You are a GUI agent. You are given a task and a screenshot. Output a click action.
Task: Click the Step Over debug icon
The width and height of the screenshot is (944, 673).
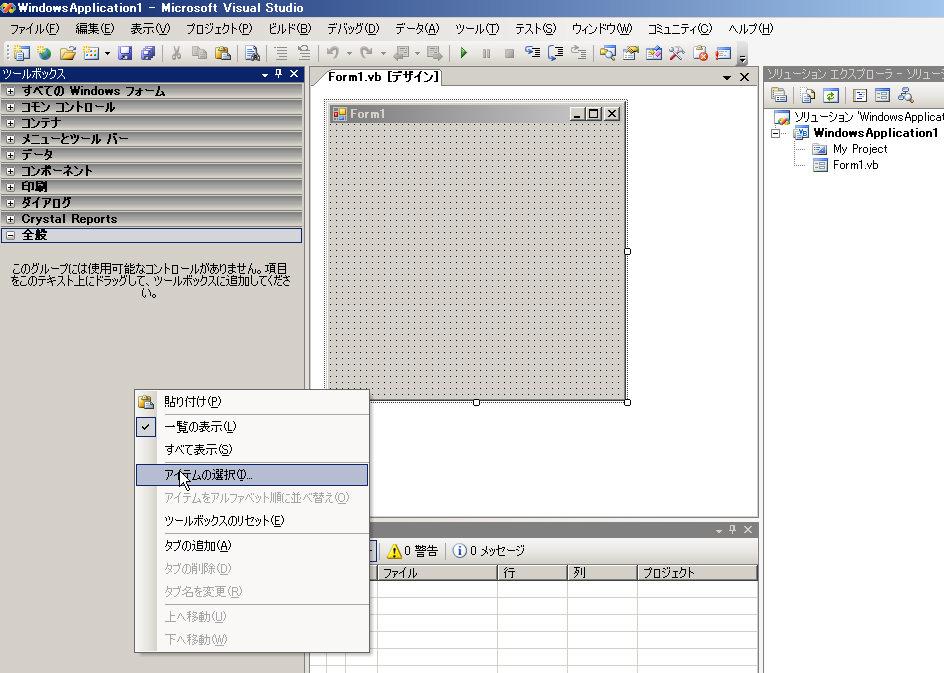click(555, 53)
